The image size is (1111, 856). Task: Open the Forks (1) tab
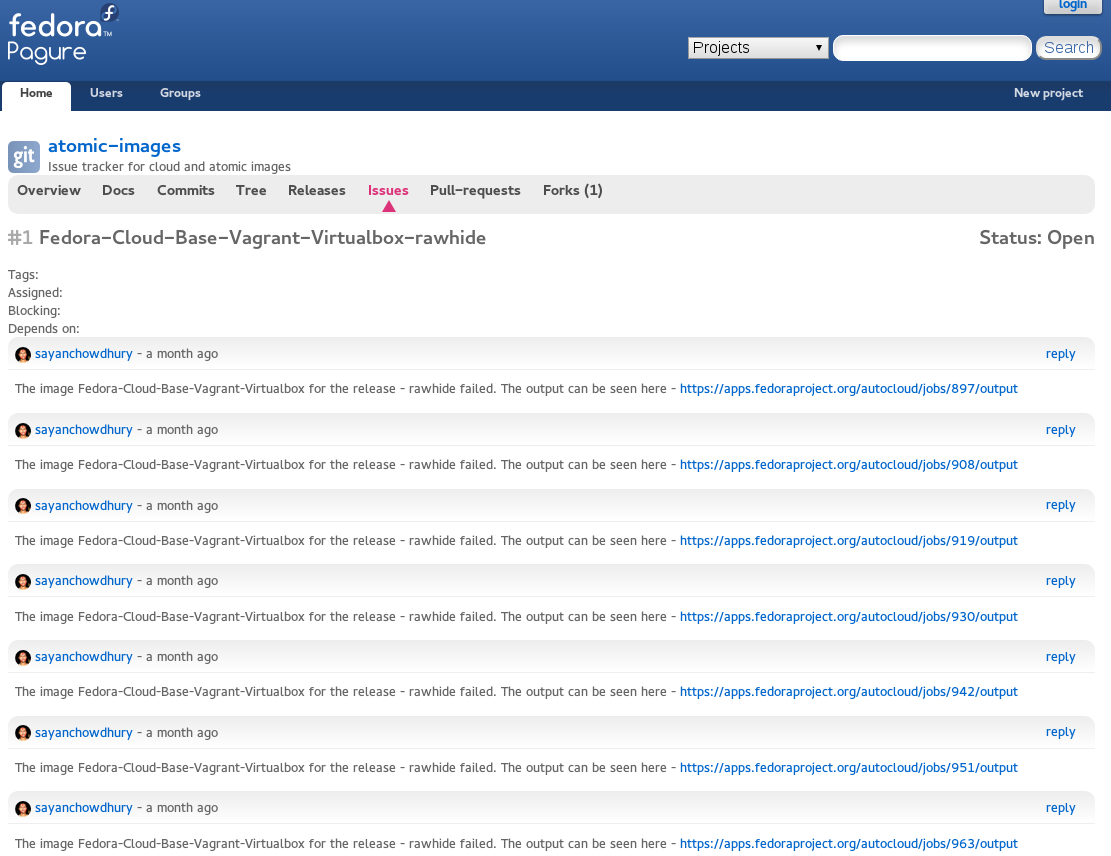tap(573, 191)
